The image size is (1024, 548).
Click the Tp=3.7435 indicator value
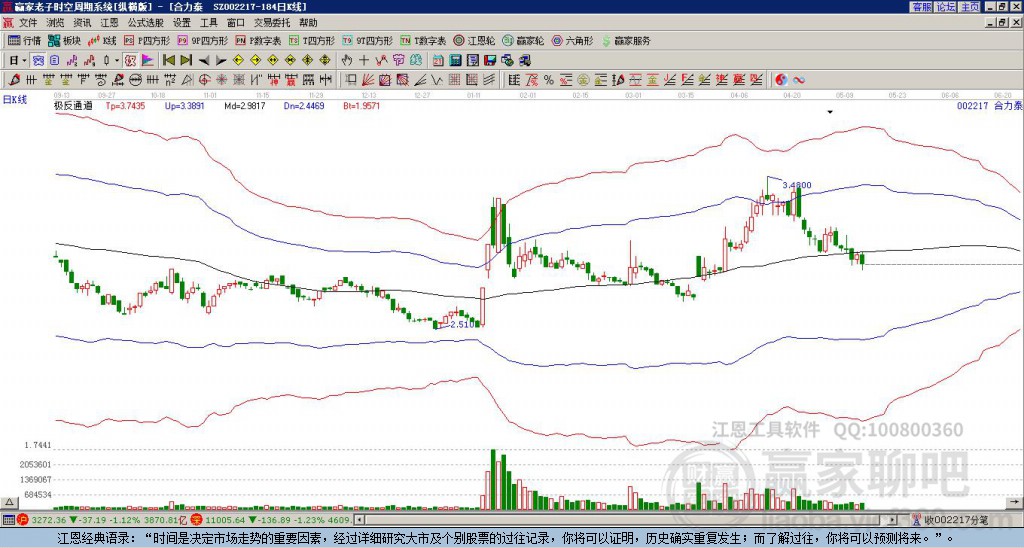click(125, 105)
